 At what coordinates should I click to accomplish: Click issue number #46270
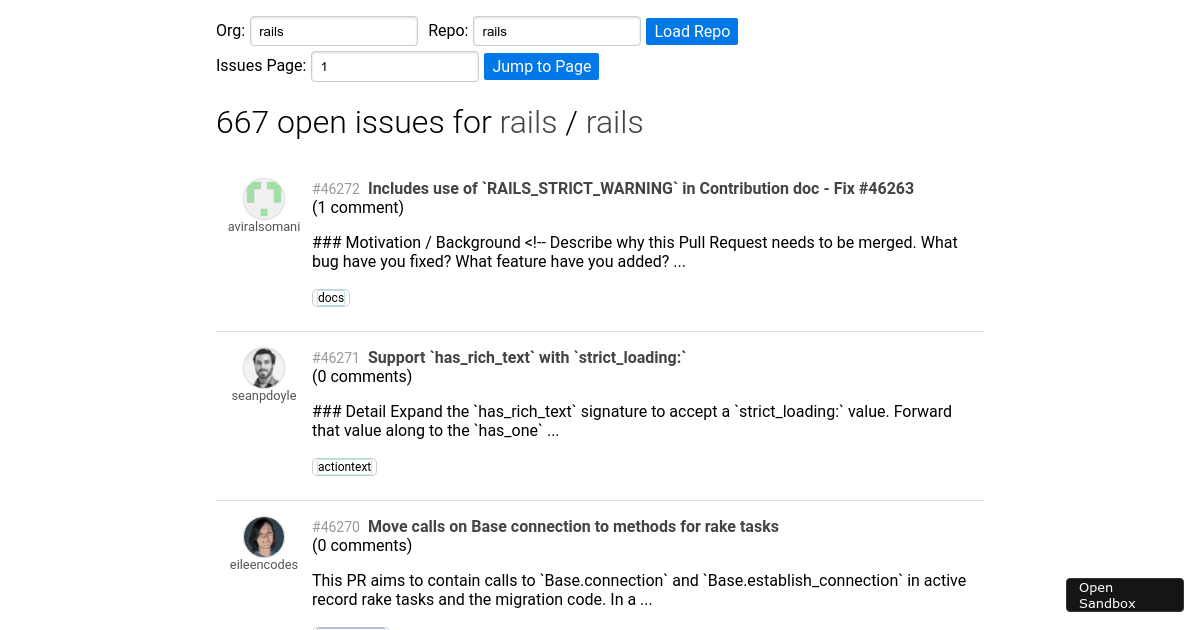tap(336, 527)
